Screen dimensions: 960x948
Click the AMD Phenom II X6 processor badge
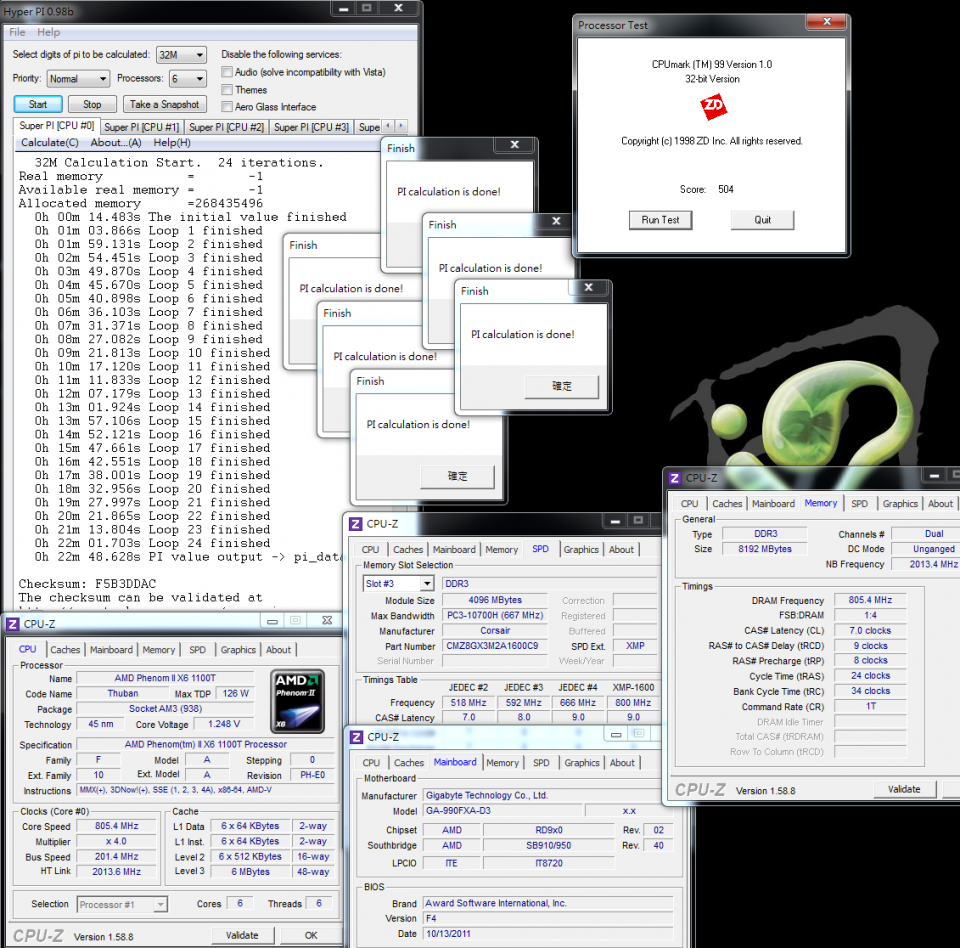coord(296,700)
